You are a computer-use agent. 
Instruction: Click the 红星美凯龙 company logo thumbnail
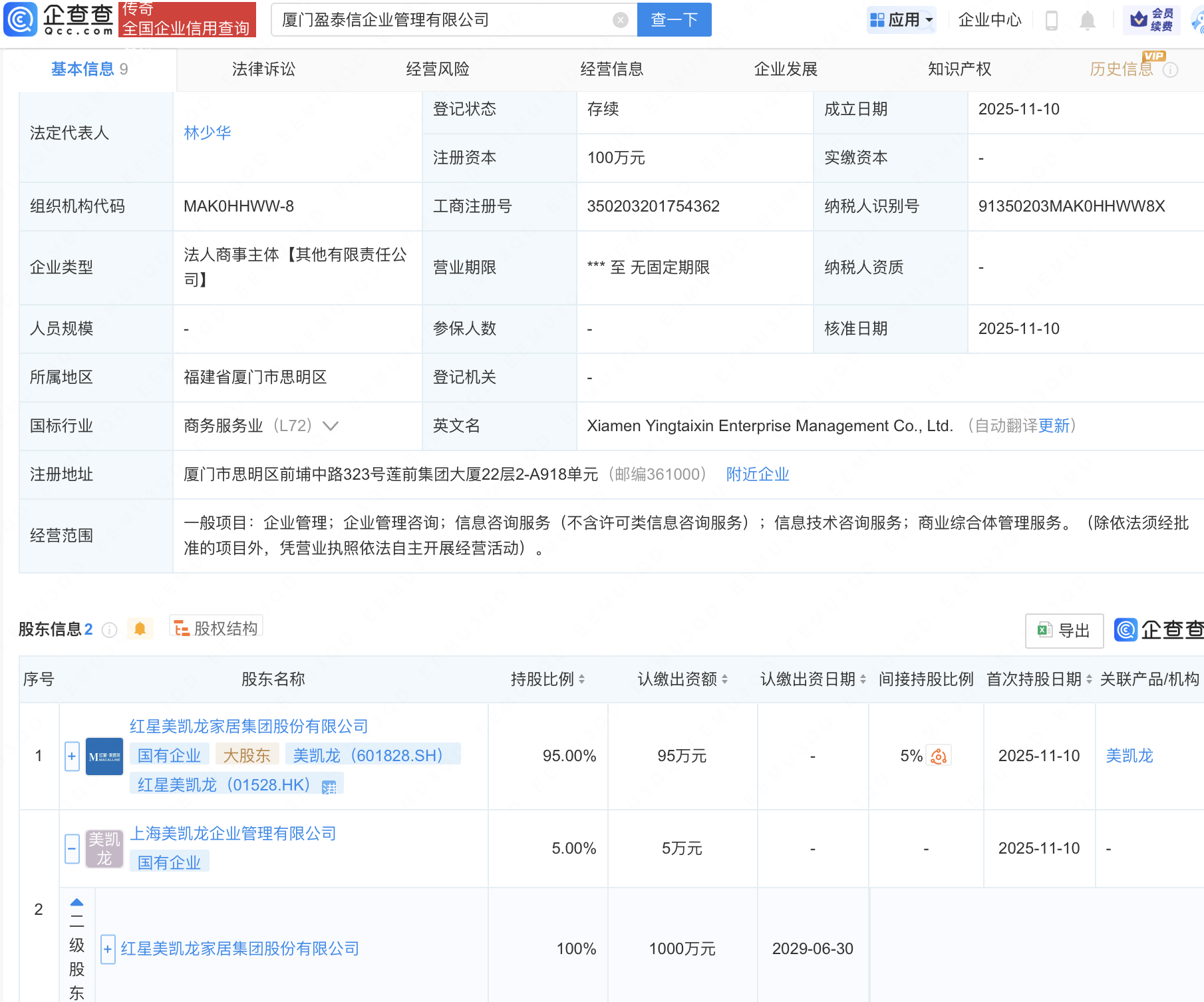[x=104, y=756]
